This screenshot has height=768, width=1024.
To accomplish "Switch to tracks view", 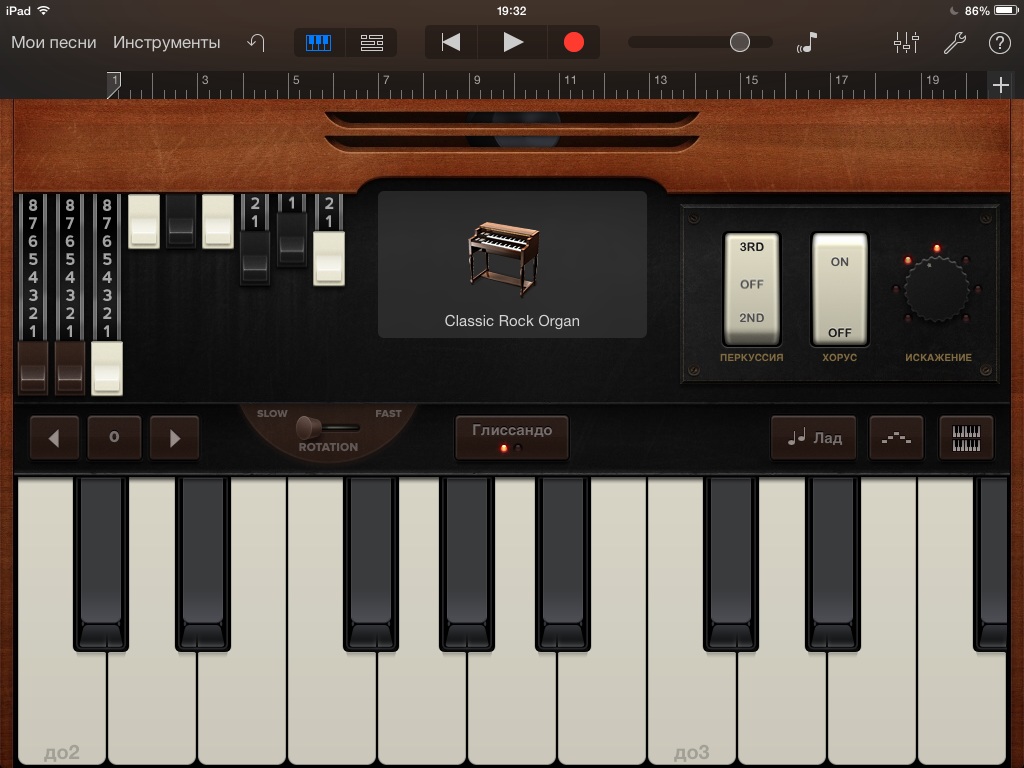I will coord(372,43).
